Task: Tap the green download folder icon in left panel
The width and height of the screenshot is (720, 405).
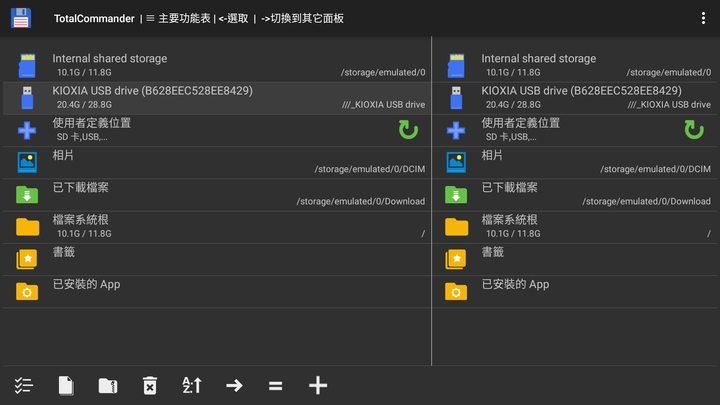Action: click(x=27, y=195)
